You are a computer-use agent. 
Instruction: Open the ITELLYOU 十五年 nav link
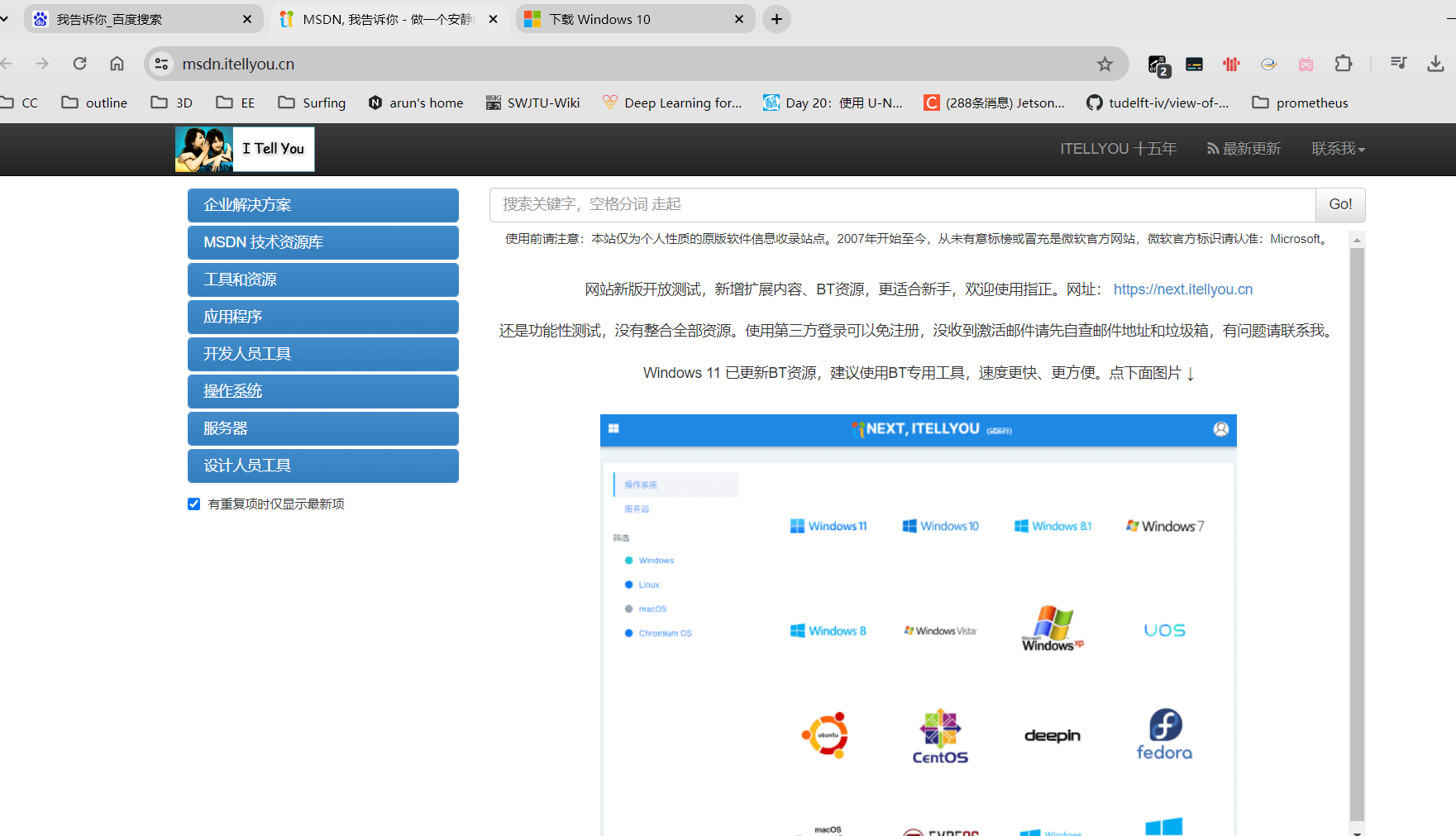(x=1118, y=149)
